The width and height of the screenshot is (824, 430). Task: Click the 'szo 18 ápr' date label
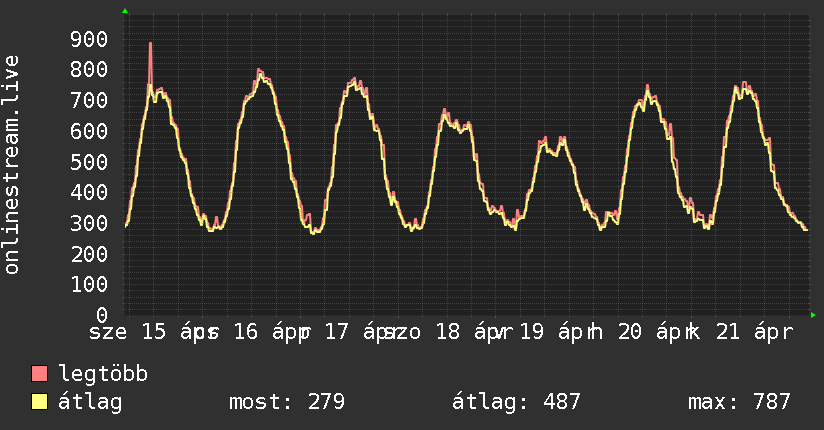click(448, 332)
